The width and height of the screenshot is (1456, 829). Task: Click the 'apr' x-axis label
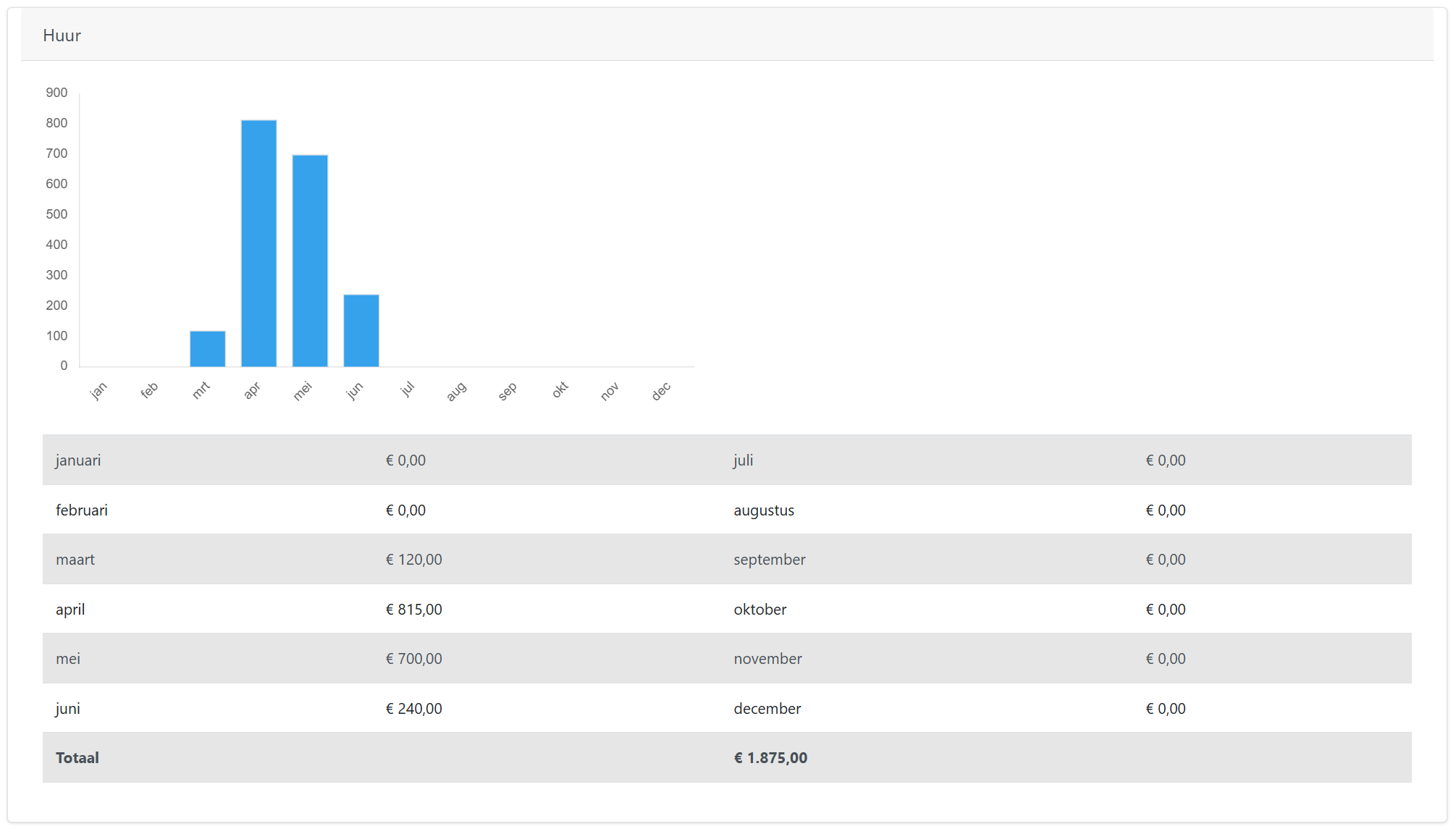pos(251,391)
